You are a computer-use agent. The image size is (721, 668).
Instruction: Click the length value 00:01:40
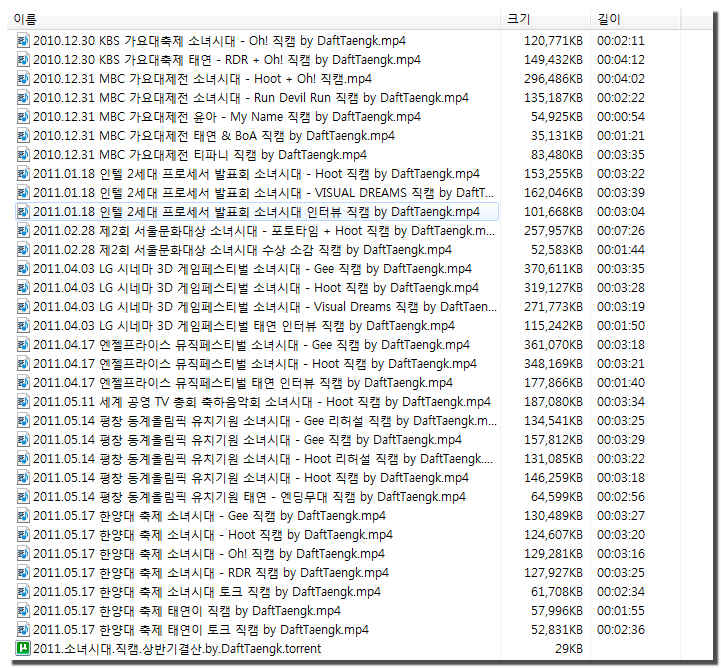[621, 383]
